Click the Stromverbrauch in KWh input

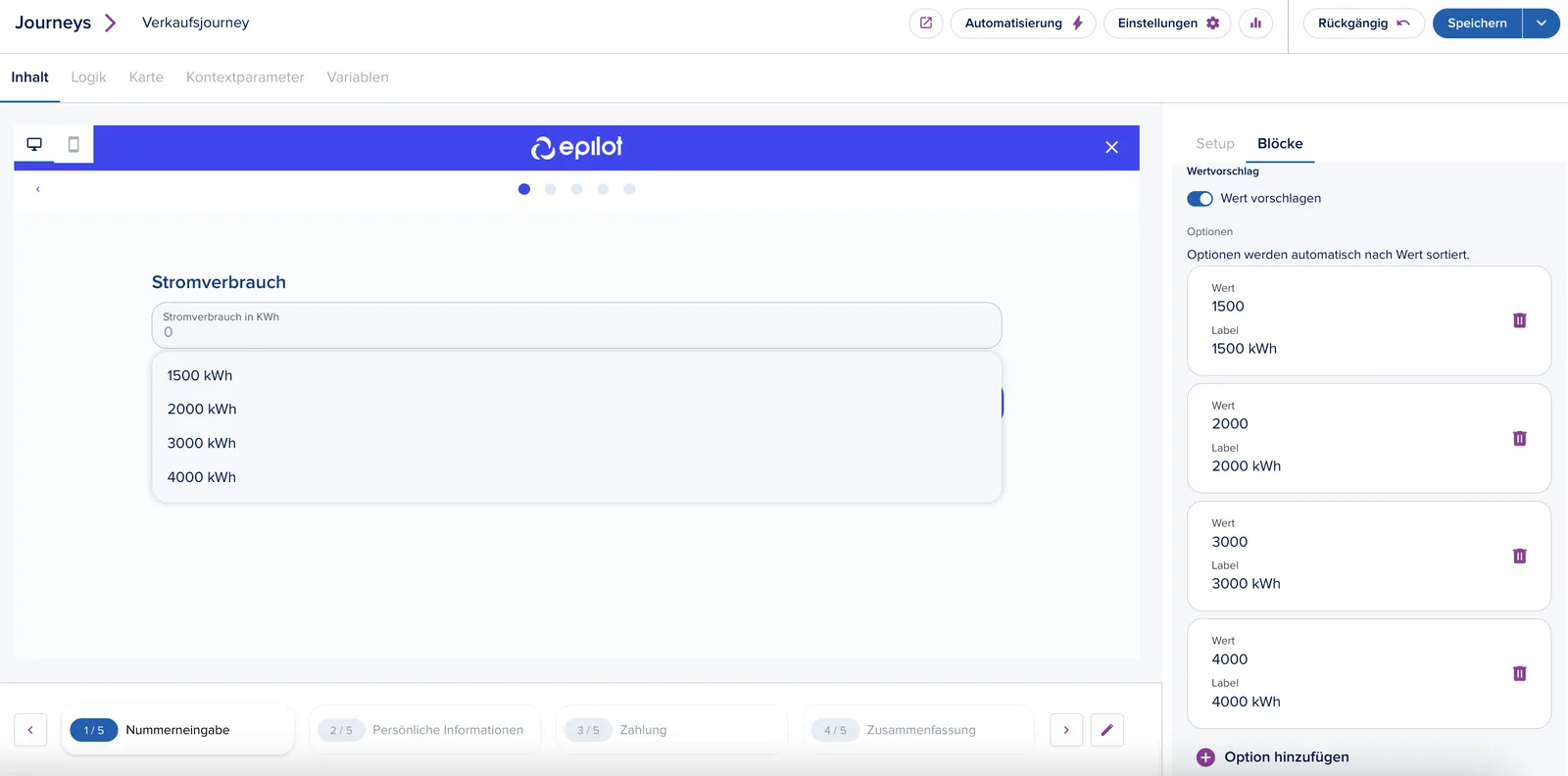[576, 325]
